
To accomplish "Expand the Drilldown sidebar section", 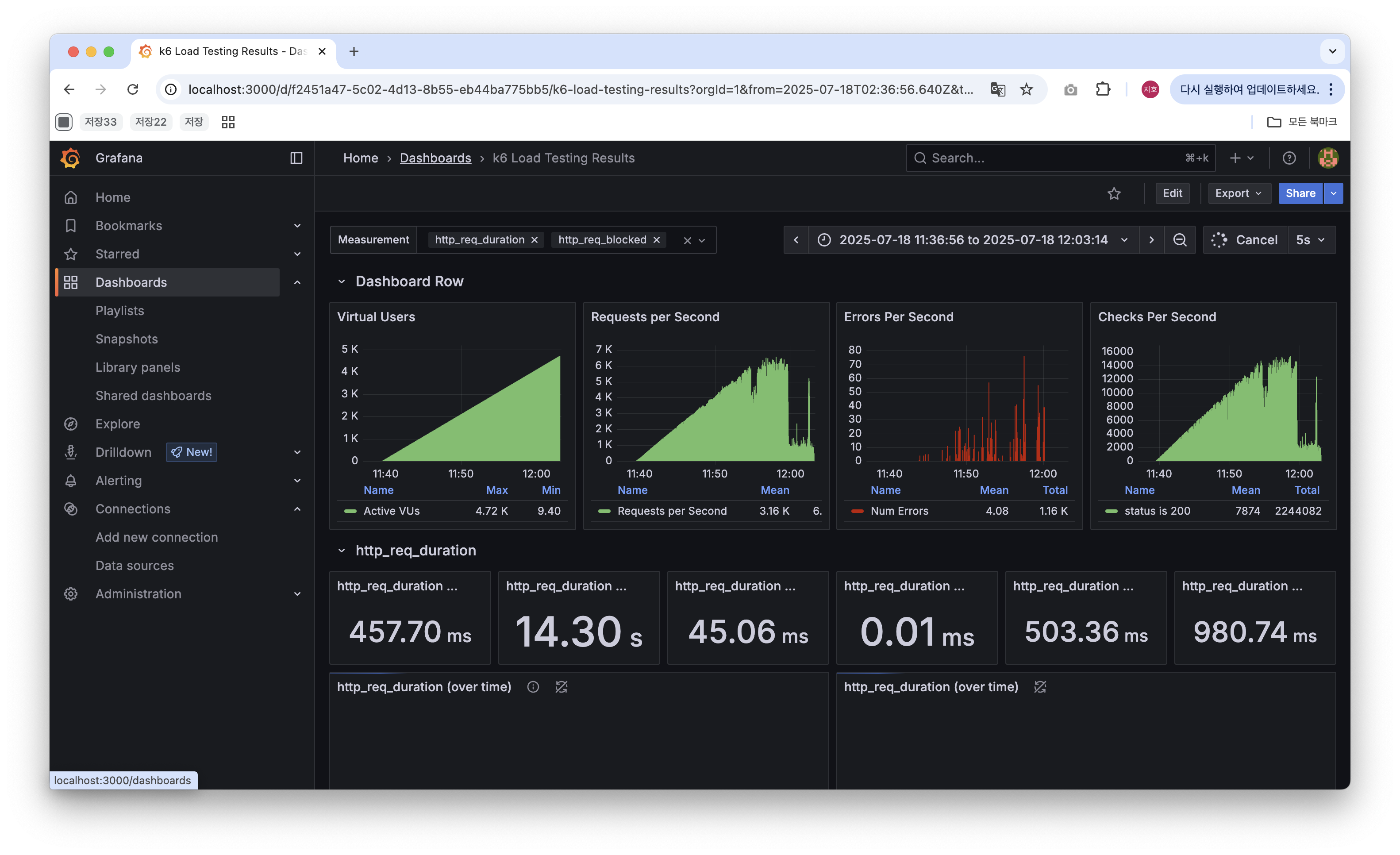I will coord(297,452).
